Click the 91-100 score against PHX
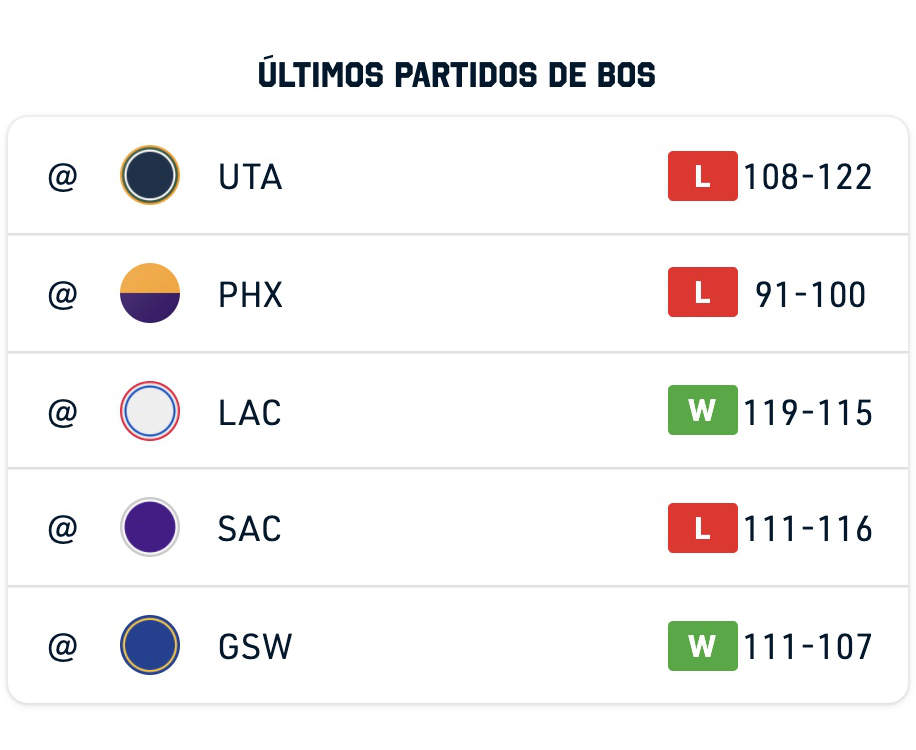The image size is (916, 750). point(810,294)
